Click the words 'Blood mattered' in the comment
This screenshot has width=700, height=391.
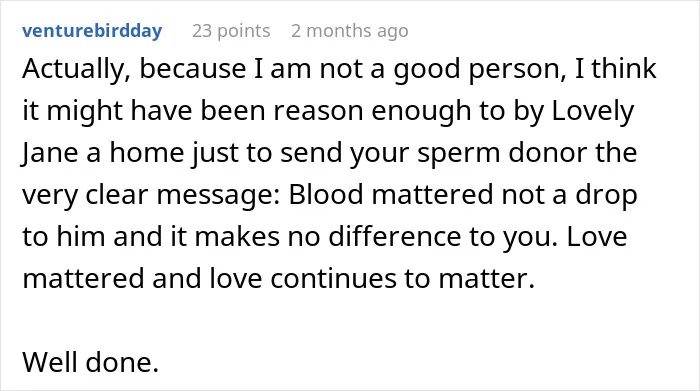point(391,195)
